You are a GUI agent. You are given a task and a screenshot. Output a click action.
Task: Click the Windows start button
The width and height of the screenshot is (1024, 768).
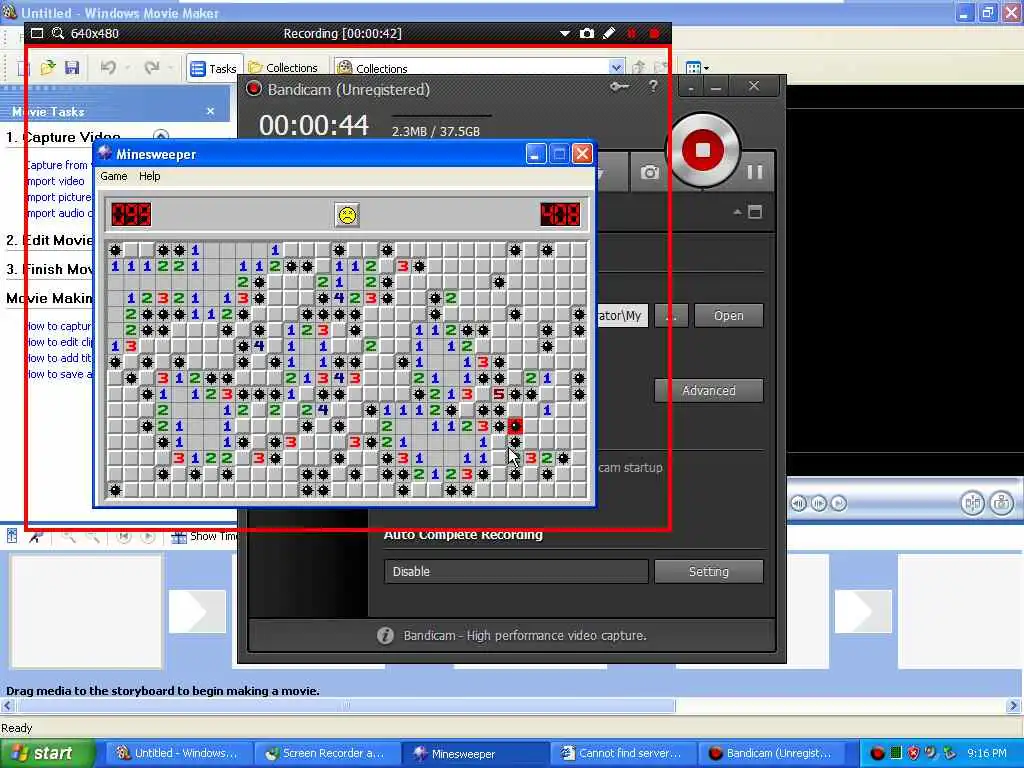click(47, 753)
